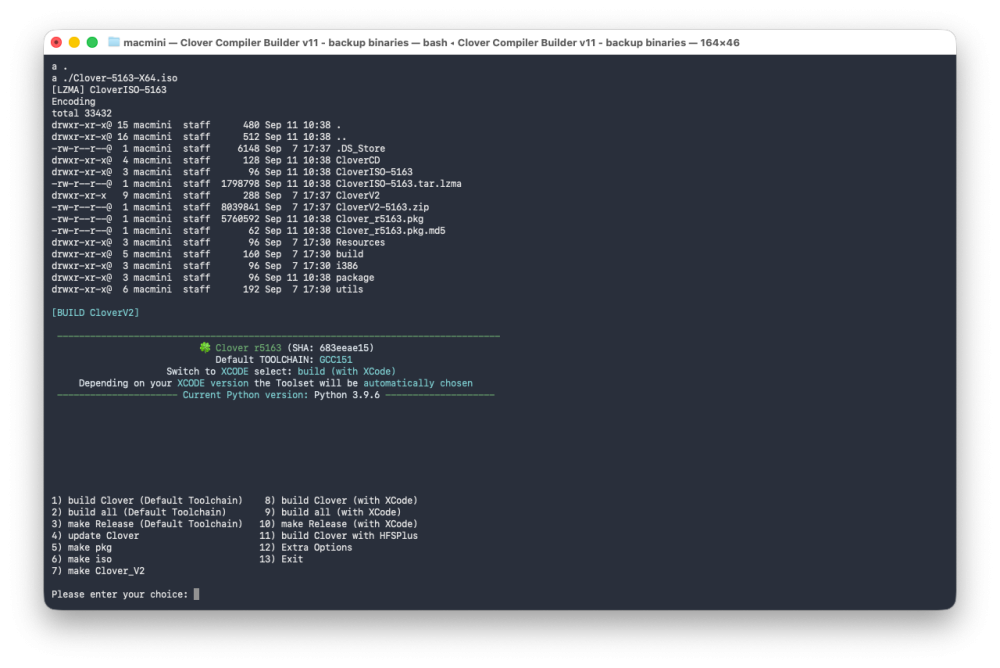
Task: Click the 'Clover r5163' green text
Action: coord(248,348)
